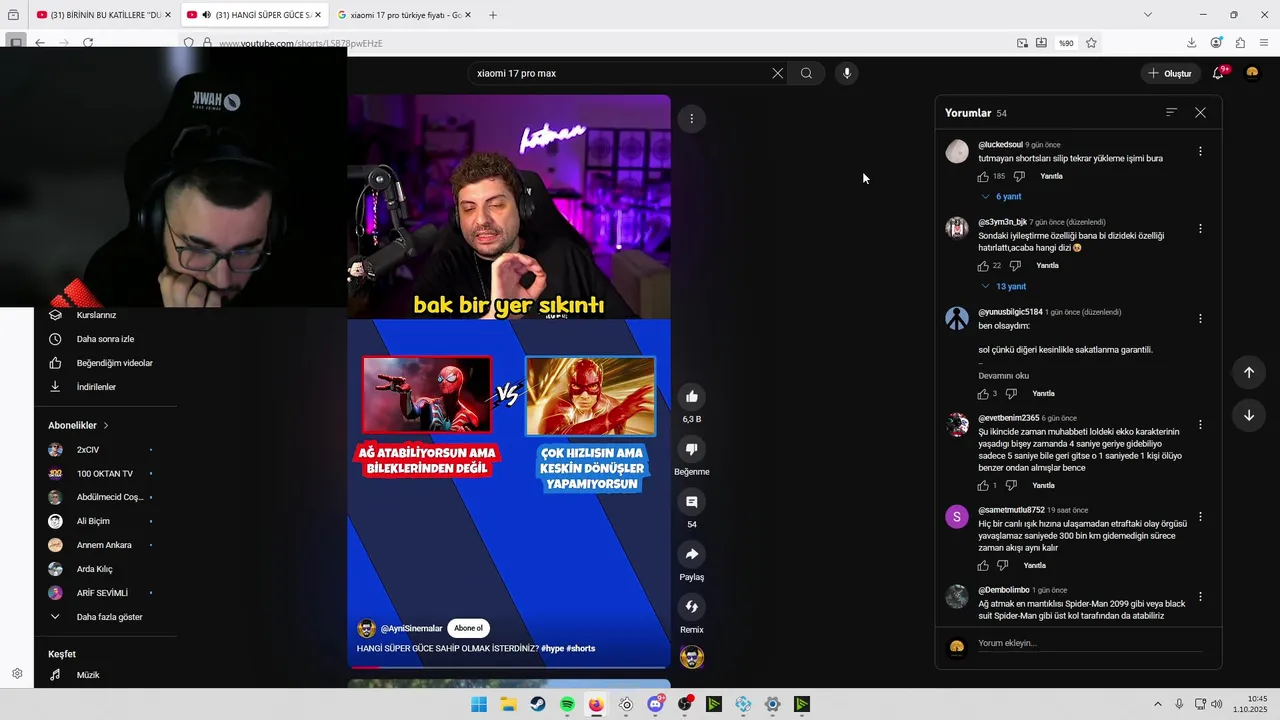Open the @AyniSinemalar channel link
Viewport: 1280px width, 720px height.
coord(411,629)
